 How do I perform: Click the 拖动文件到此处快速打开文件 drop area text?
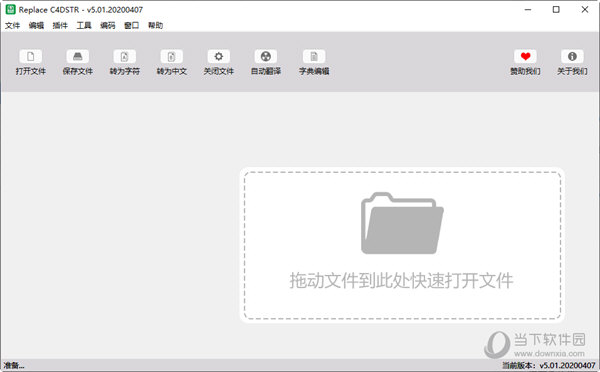point(401,281)
